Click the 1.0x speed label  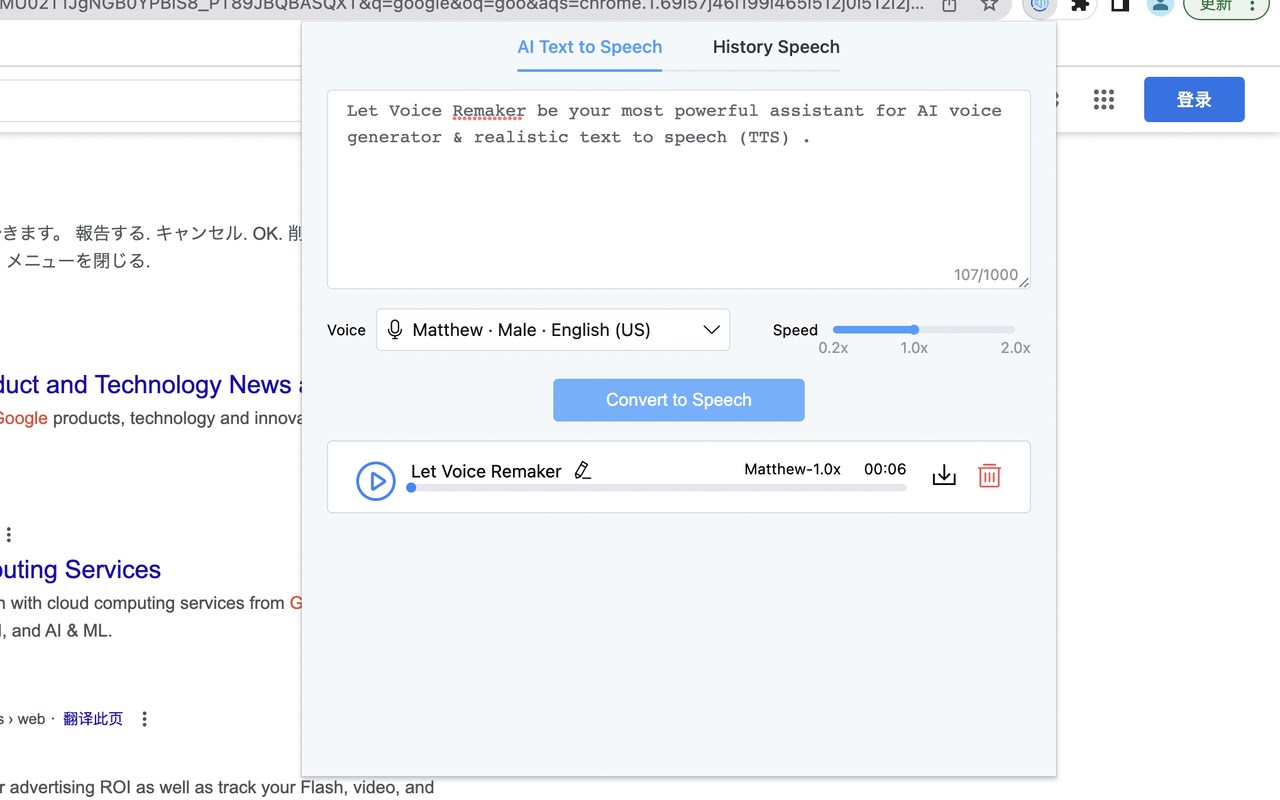914,348
